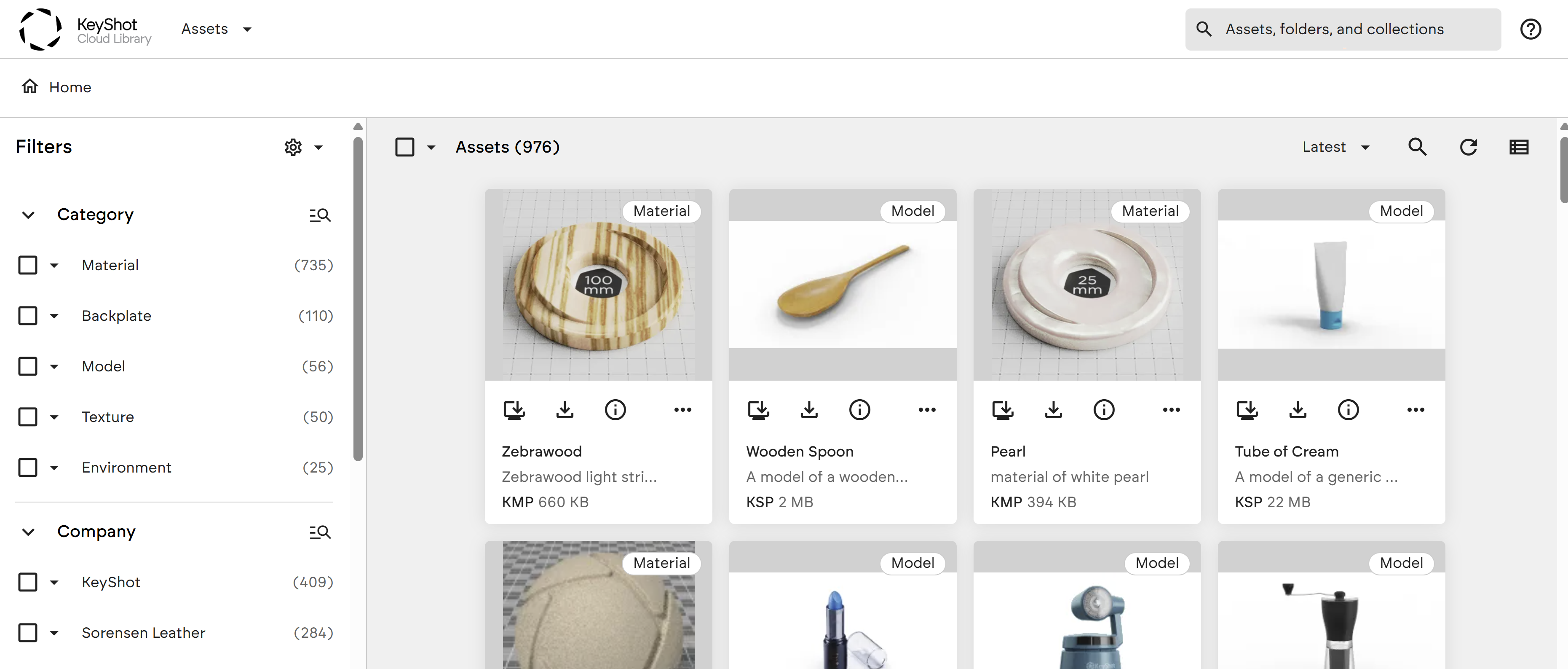Enable the Backplate filter checkbox
The image size is (1568, 669).
click(28, 316)
